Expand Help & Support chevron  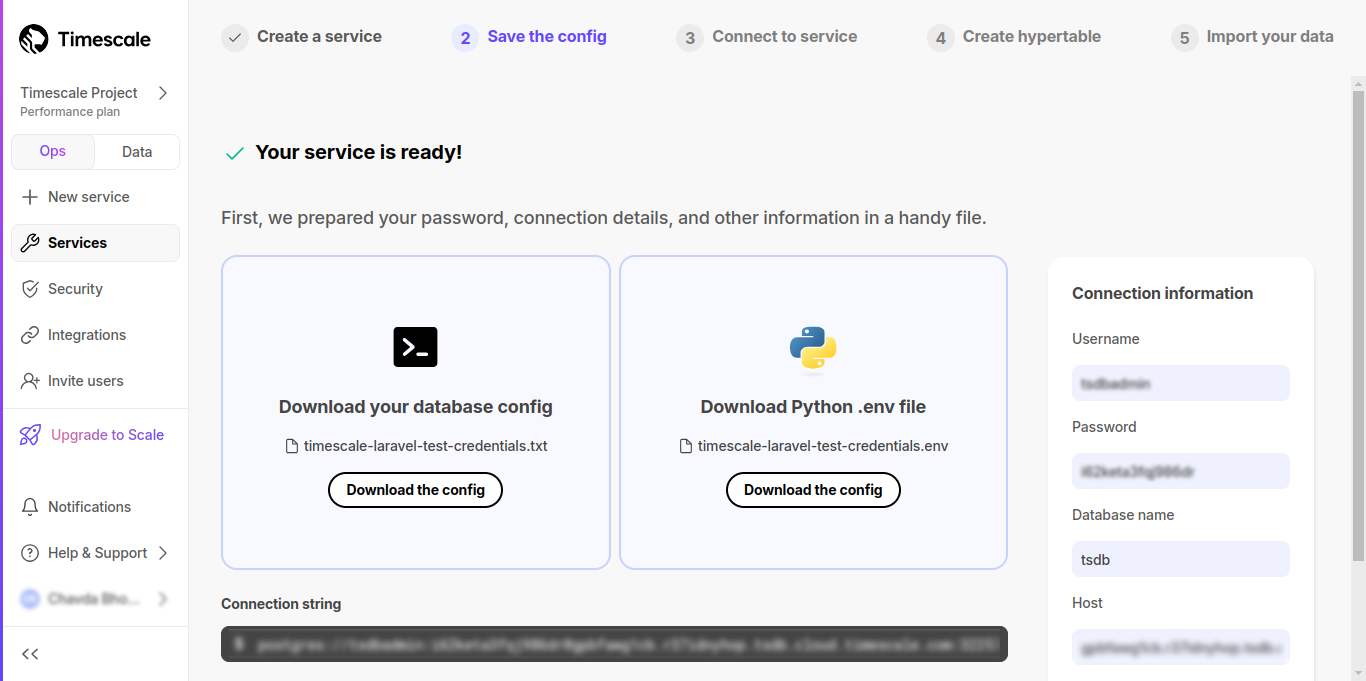point(163,553)
